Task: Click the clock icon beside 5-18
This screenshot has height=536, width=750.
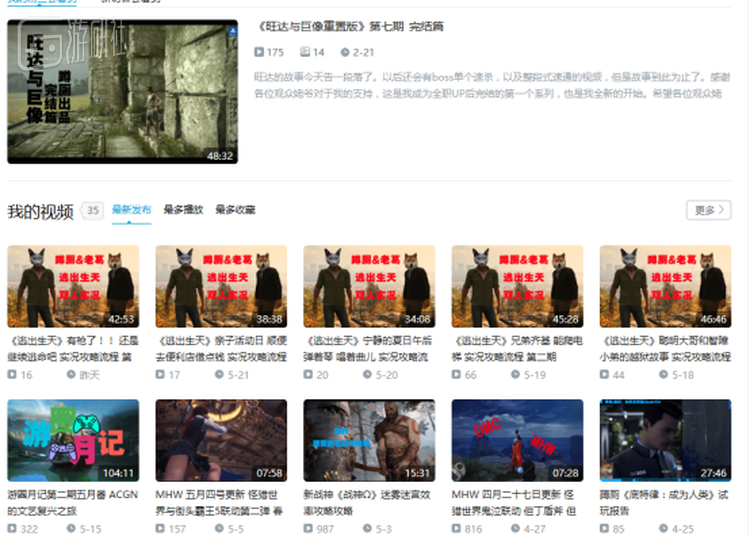Action: 663,374
